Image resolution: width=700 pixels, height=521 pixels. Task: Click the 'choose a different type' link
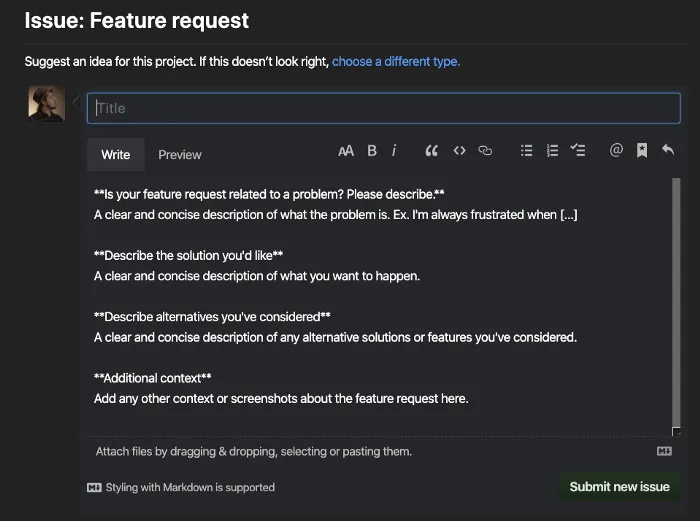(396, 62)
